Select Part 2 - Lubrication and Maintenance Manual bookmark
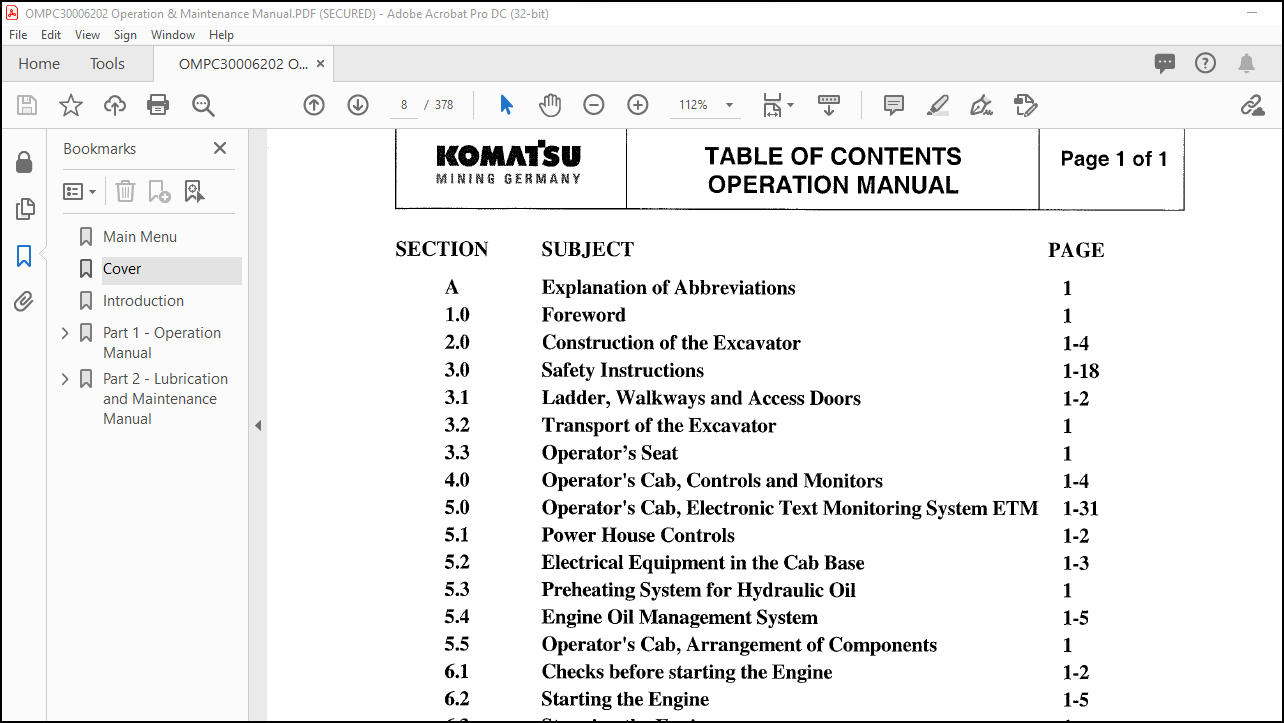Screen dimensions: 1284x723 pyautogui.click(x=166, y=399)
